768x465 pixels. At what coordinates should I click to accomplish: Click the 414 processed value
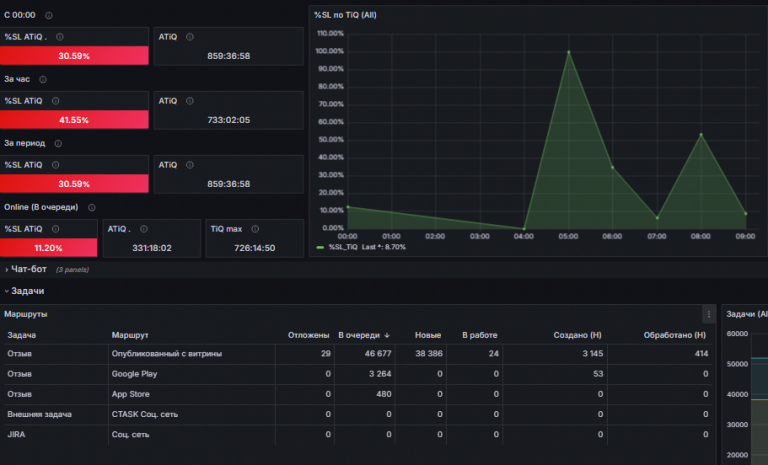pyautogui.click(x=701, y=354)
